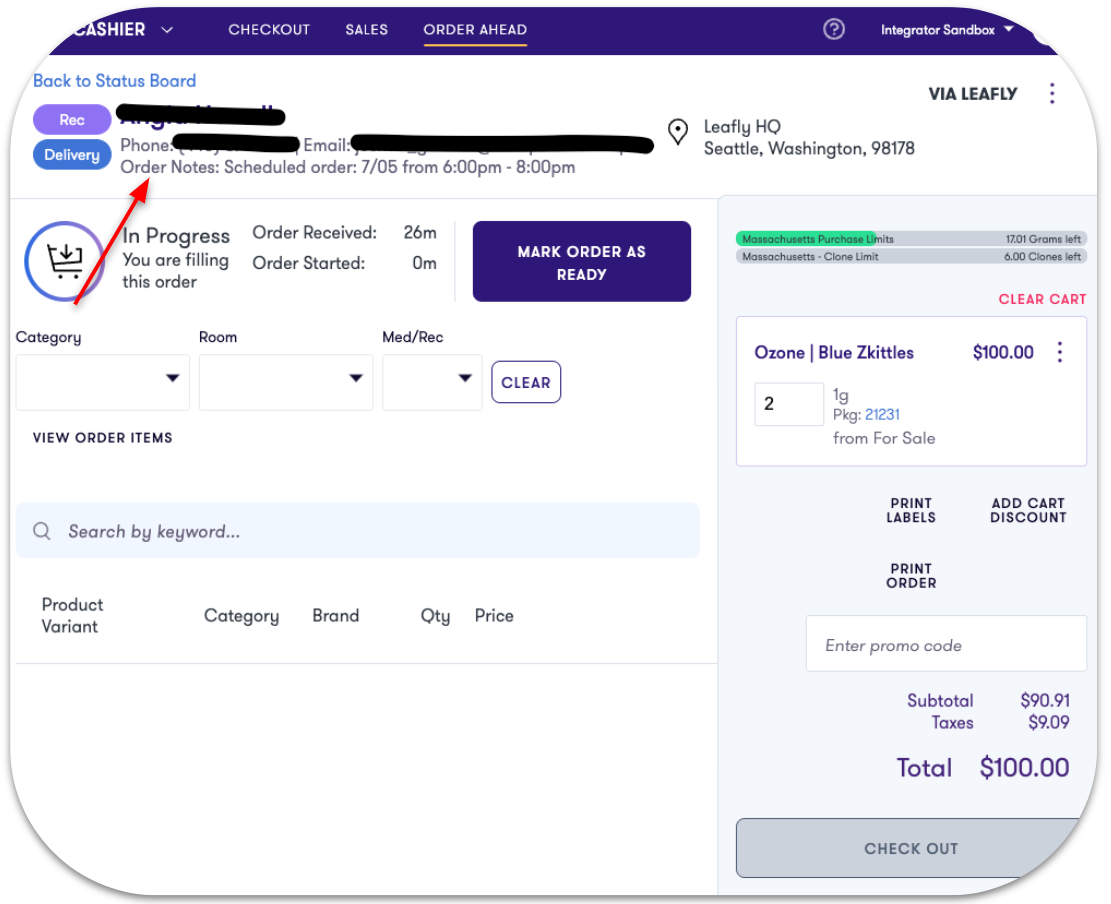The height and width of the screenshot is (904, 1111).
Task: Click the Product Variant column header
Action: pos(72,615)
